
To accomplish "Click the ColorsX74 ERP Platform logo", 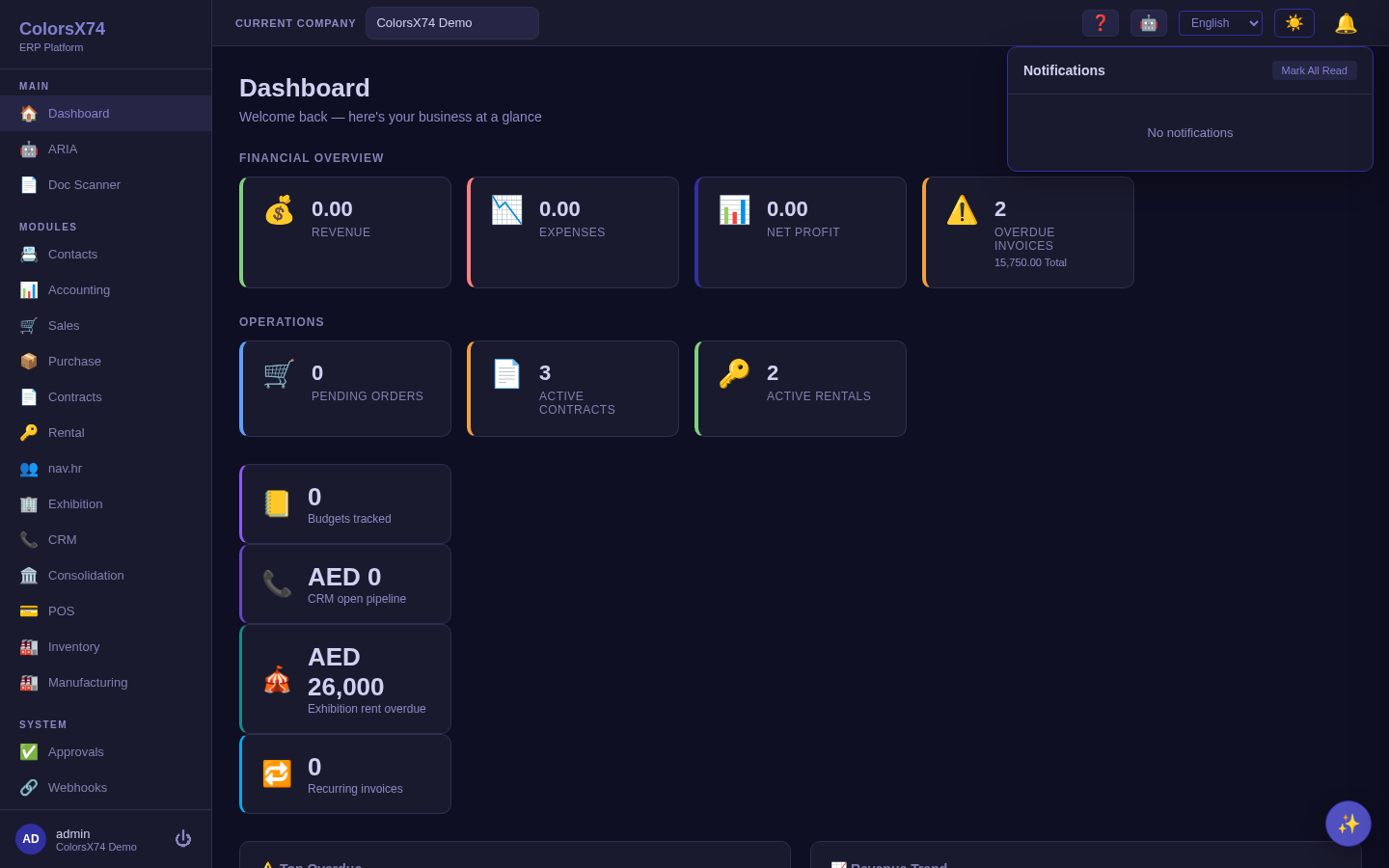I will (63, 36).
